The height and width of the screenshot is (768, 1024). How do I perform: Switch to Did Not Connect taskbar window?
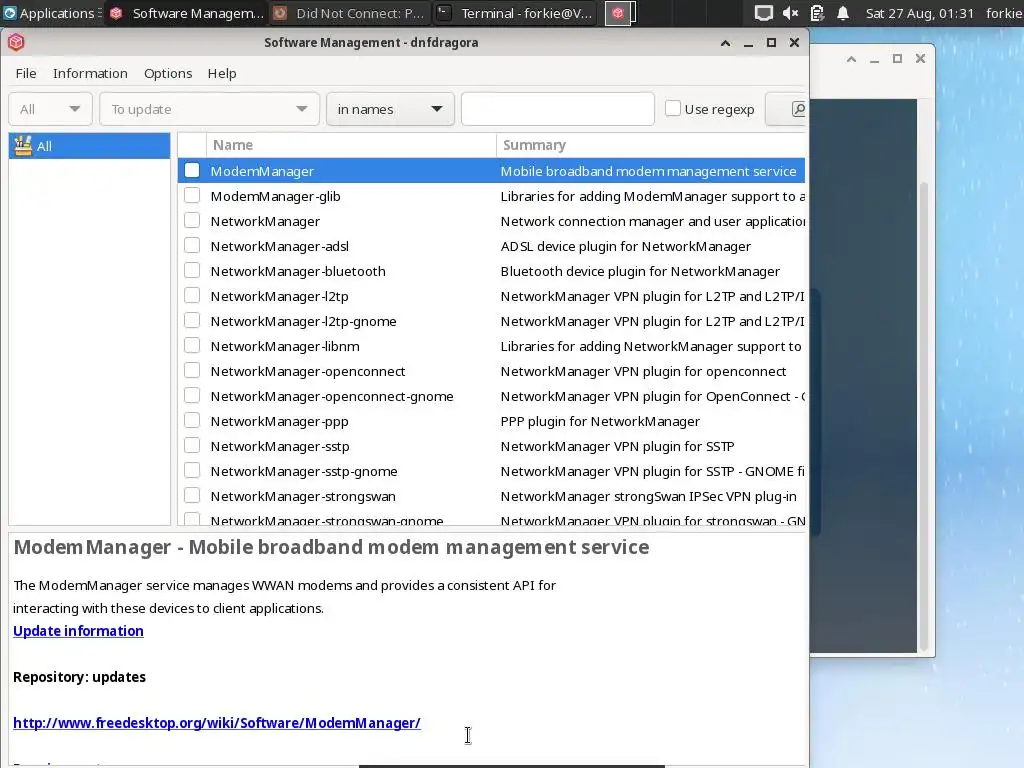[349, 13]
